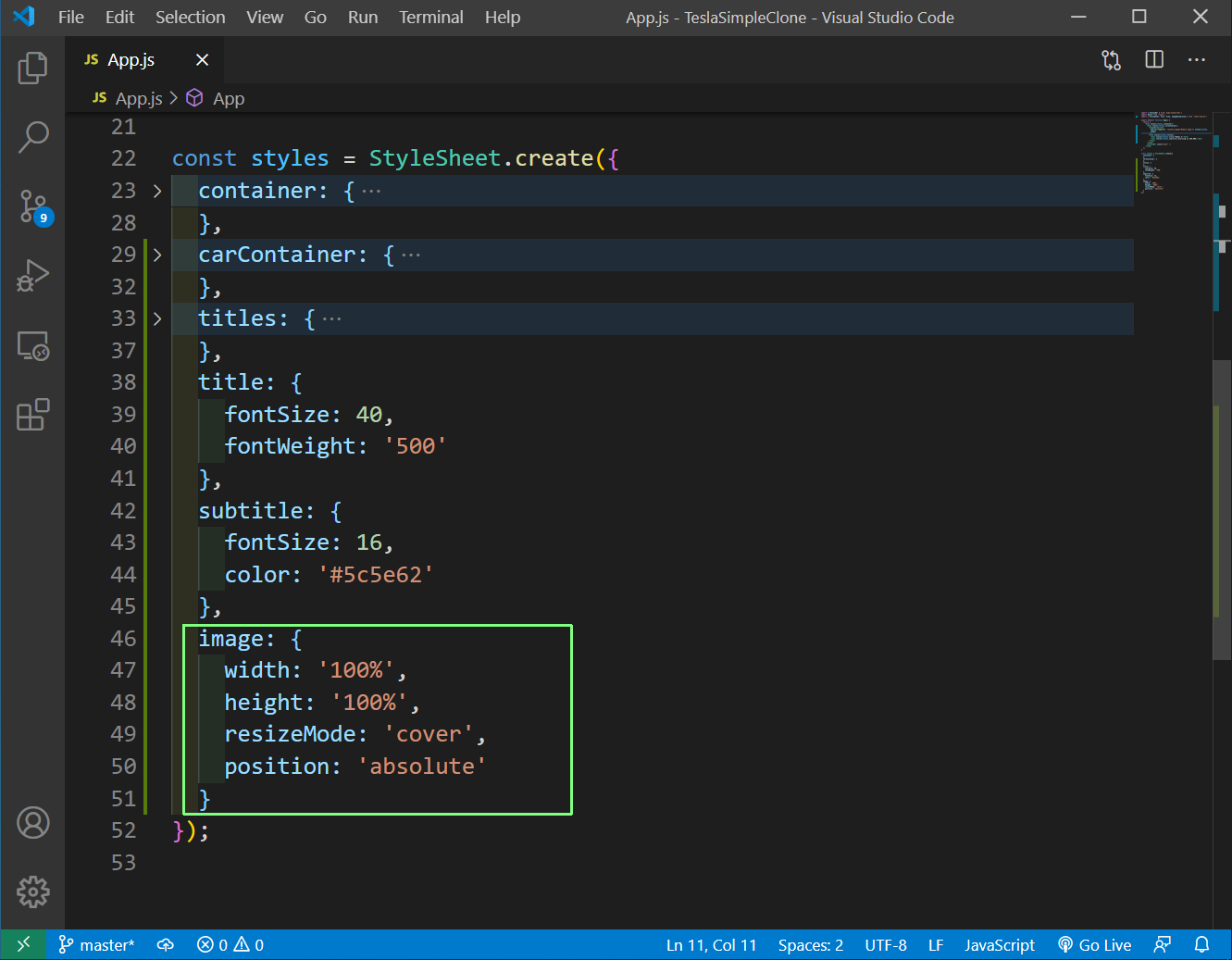Click the code minimap preview
1232x960 pixels.
click(x=1172, y=153)
